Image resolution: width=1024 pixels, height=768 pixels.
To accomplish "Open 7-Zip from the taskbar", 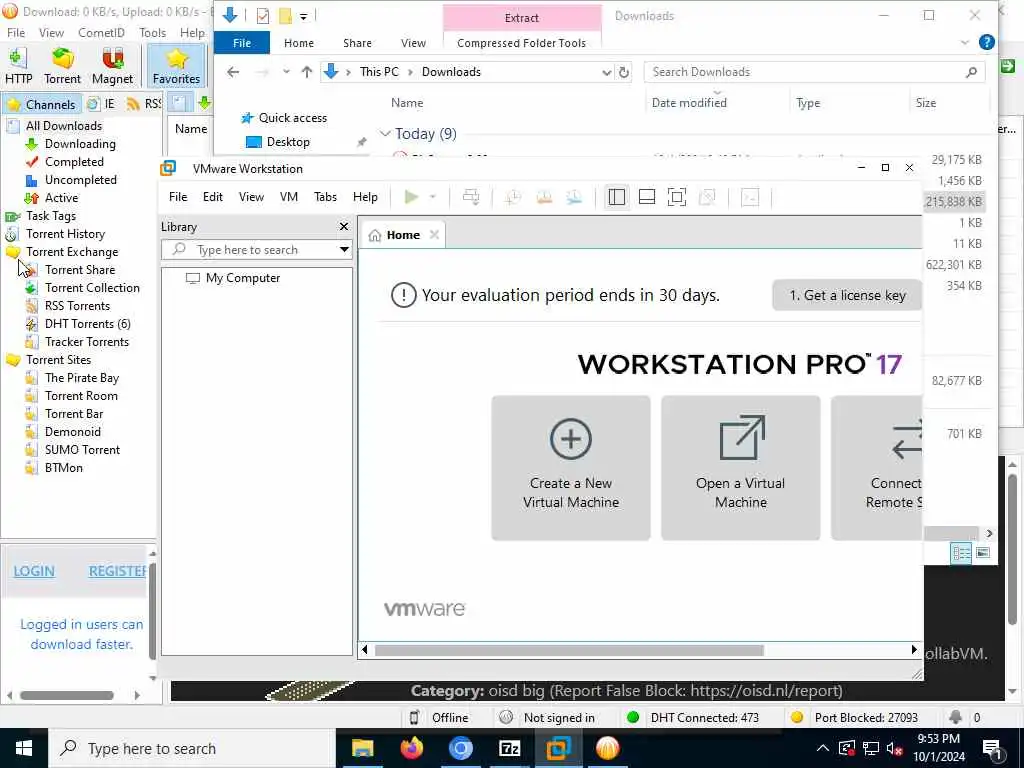I will pos(509,748).
